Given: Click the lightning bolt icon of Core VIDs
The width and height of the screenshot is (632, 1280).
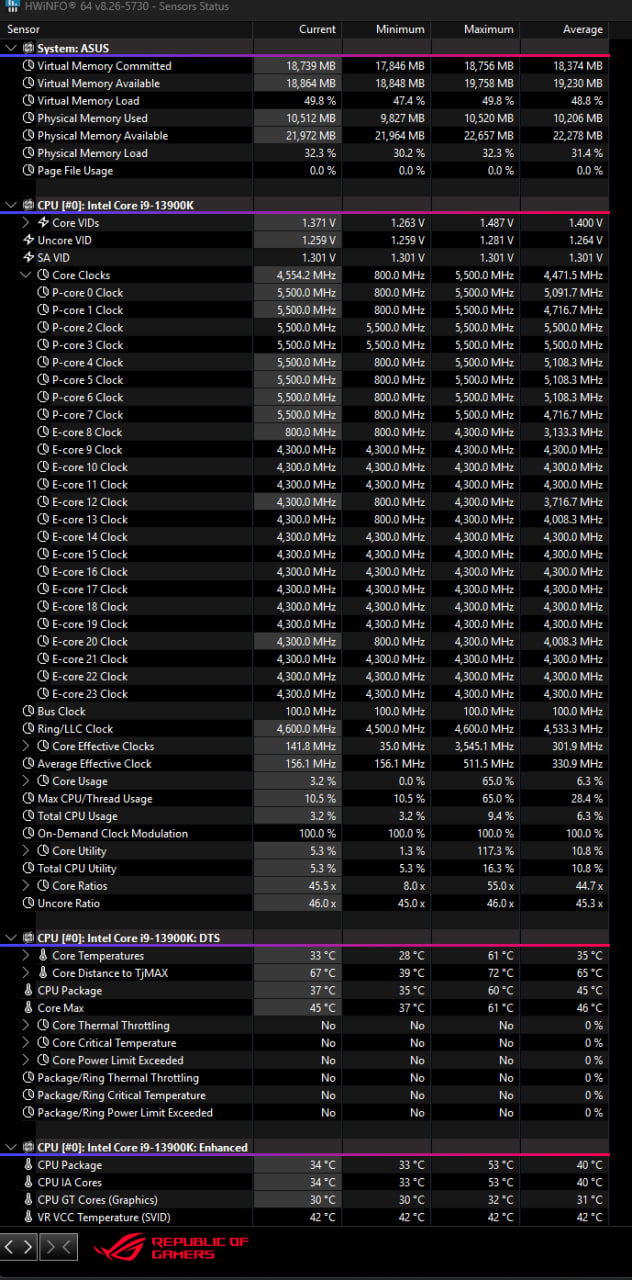Looking at the screenshot, I should [x=43, y=223].
